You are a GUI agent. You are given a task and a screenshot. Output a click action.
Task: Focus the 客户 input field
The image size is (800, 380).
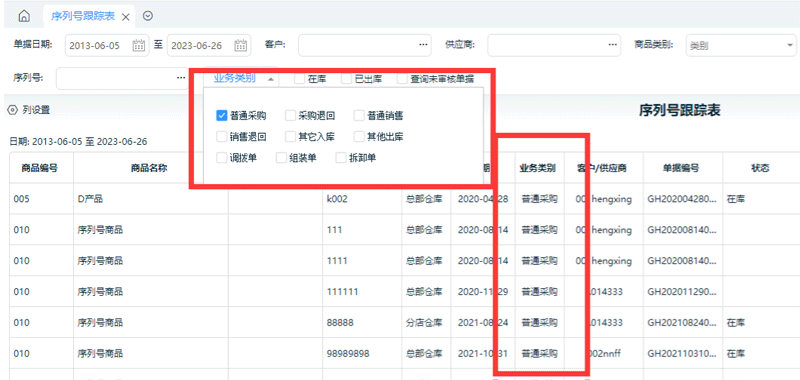coord(365,45)
